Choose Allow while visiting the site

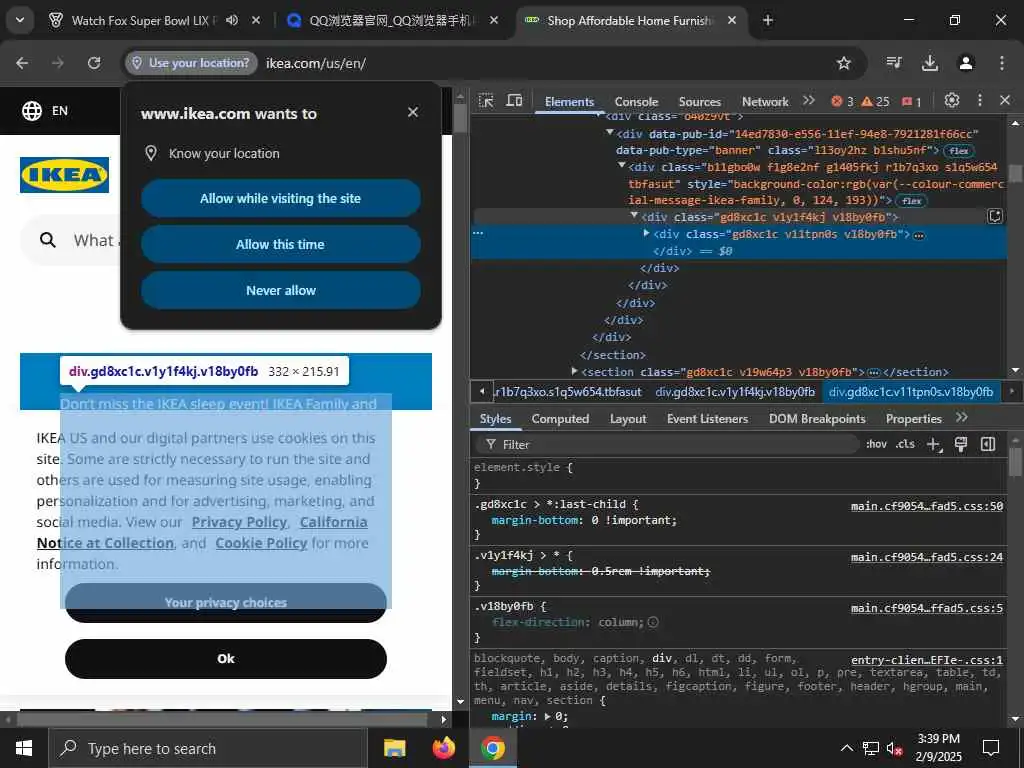pyautogui.click(x=281, y=199)
